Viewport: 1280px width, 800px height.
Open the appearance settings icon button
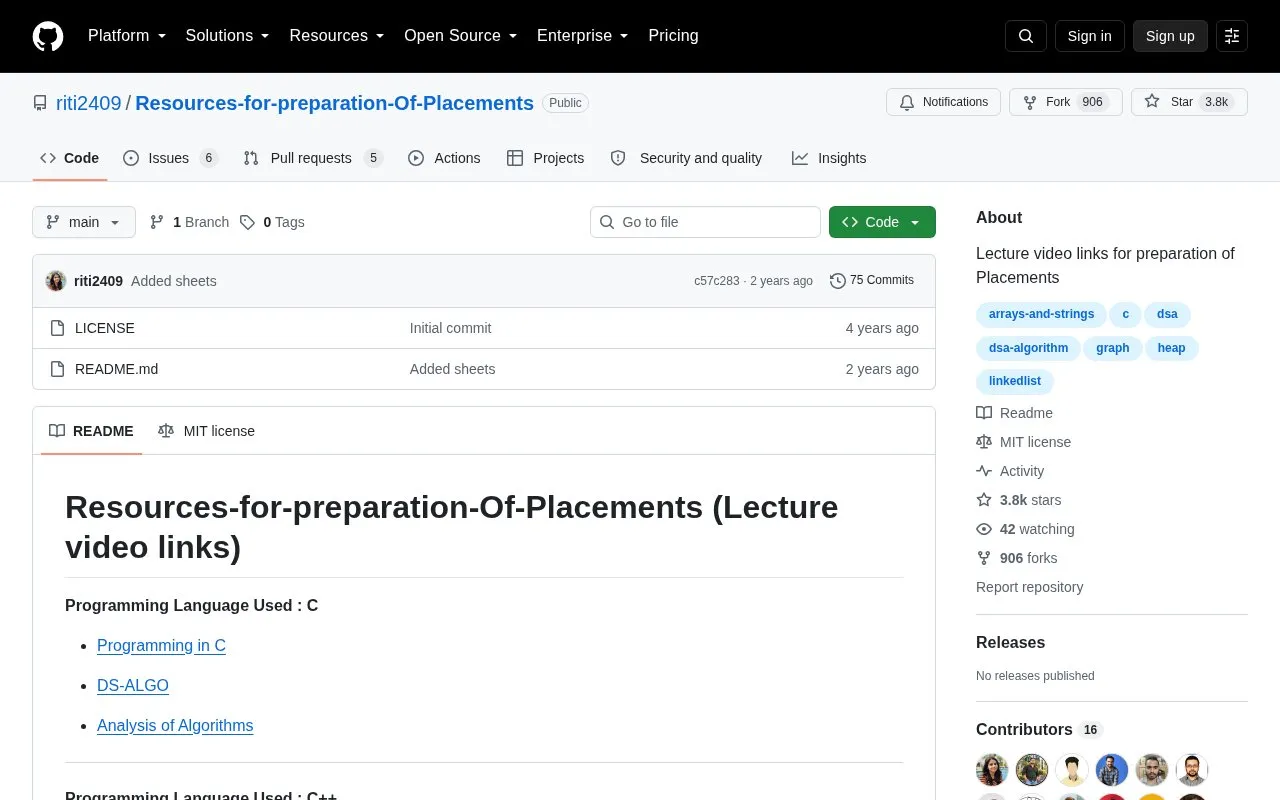click(1232, 36)
